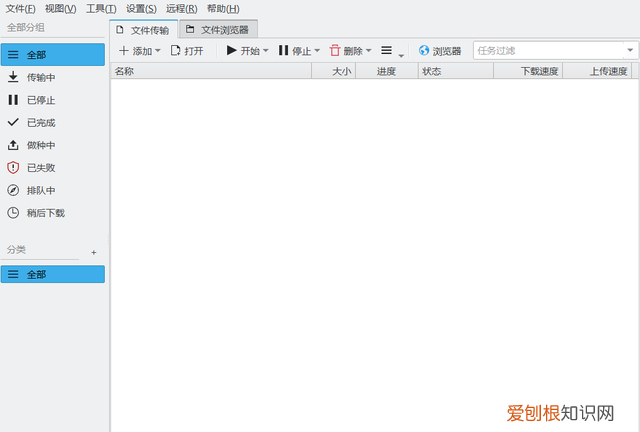Show 已停止 tasks
The height and width of the screenshot is (432, 640).
pos(53,100)
